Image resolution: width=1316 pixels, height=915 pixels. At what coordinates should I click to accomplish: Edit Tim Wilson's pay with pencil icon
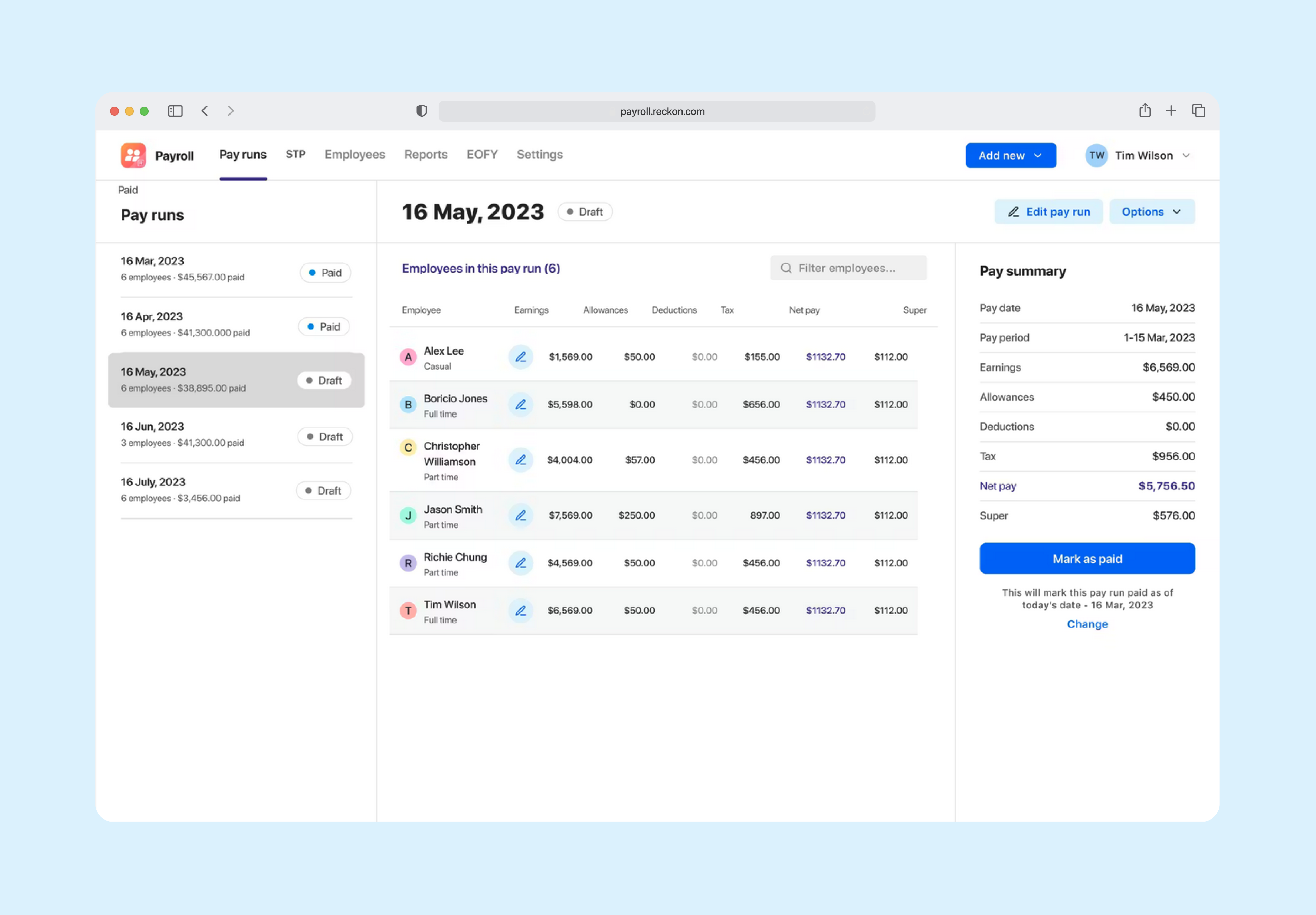[x=520, y=611]
